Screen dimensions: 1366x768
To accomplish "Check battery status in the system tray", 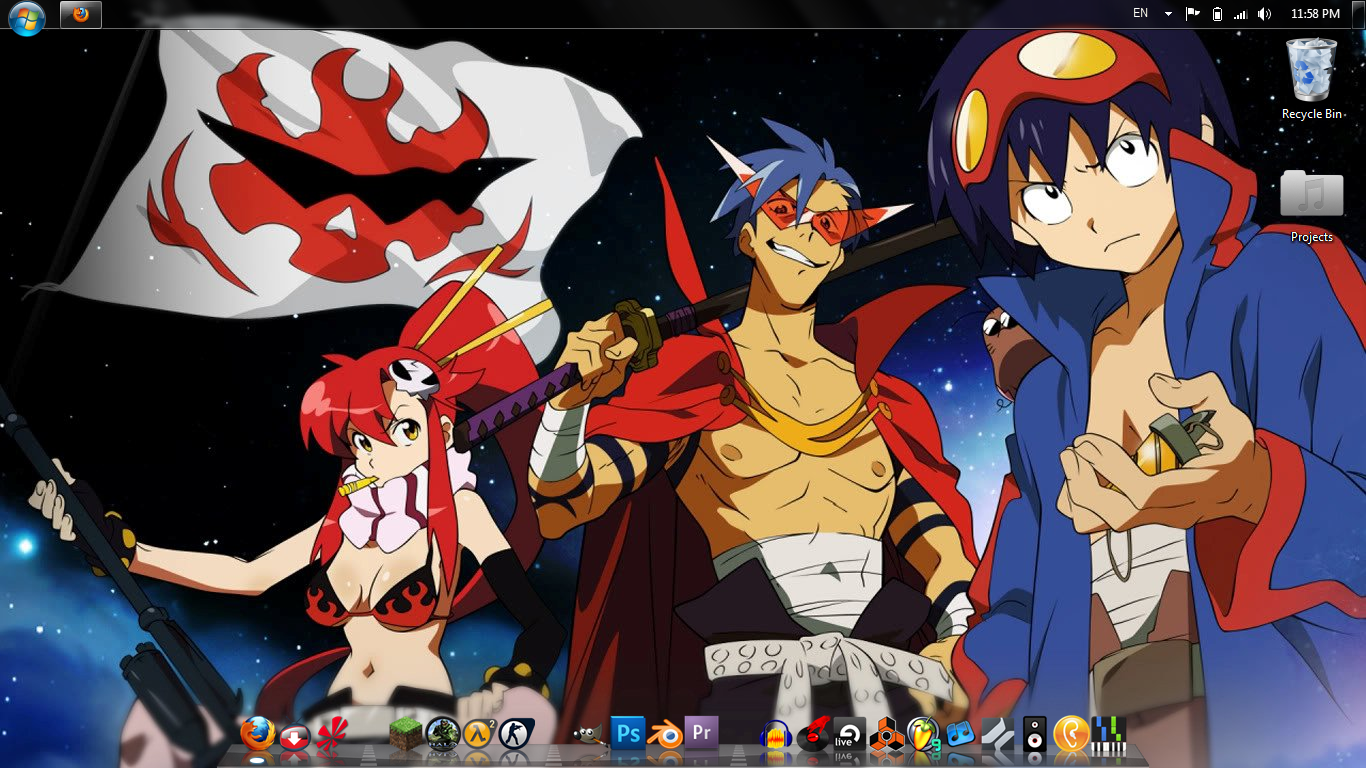I will pos(1216,13).
